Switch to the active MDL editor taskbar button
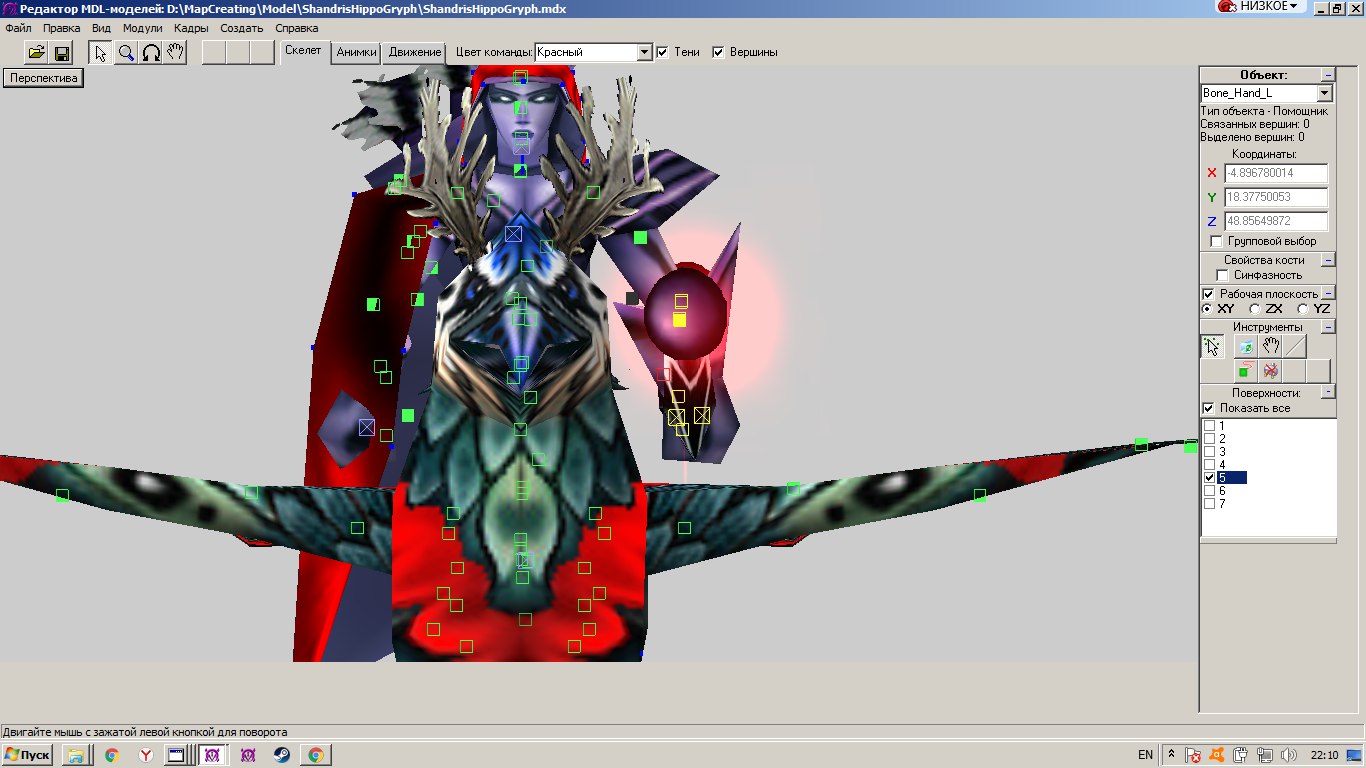Screen dimensions: 1366x768 (x=212, y=755)
